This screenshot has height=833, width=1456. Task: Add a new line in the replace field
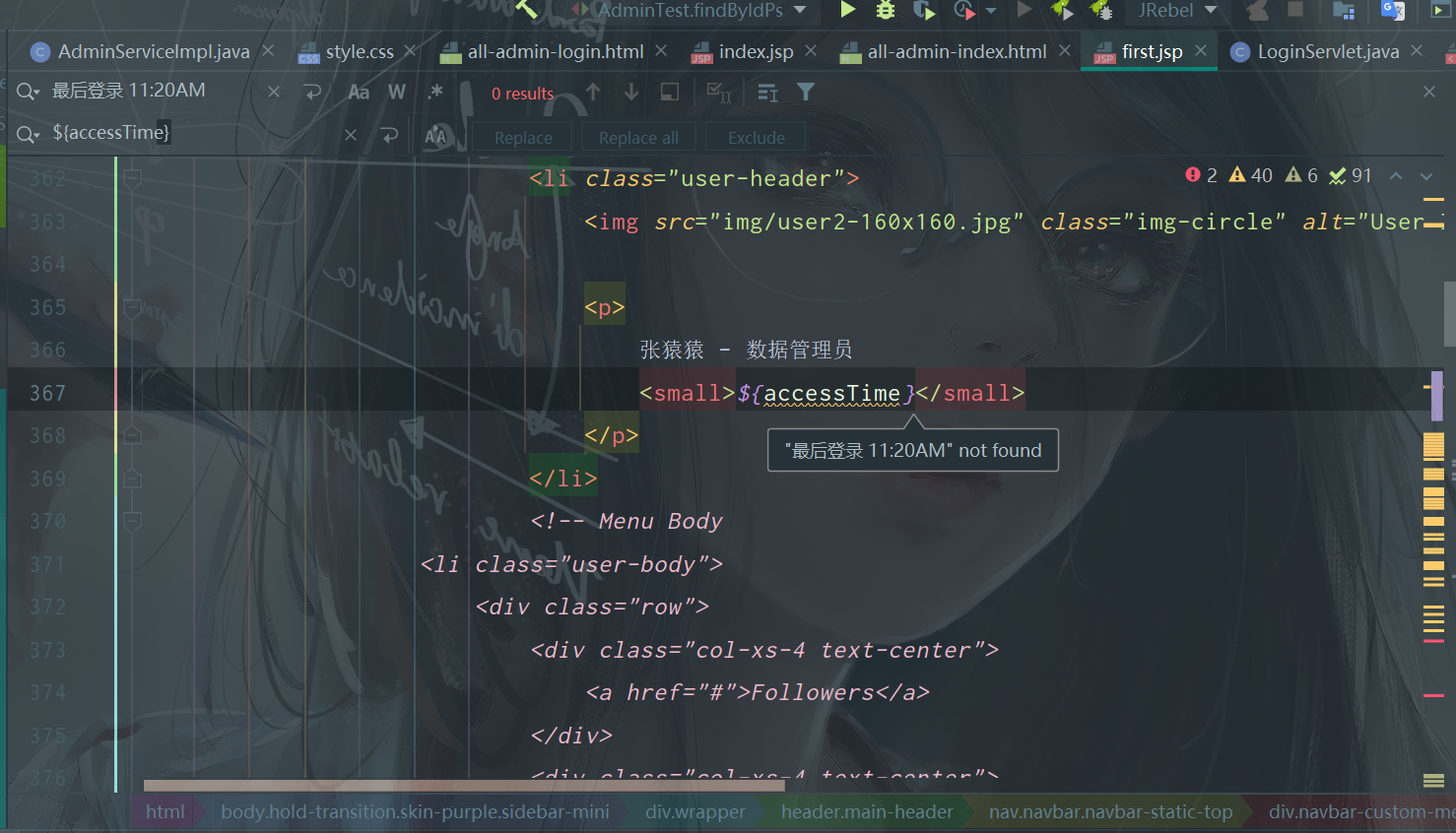click(390, 135)
